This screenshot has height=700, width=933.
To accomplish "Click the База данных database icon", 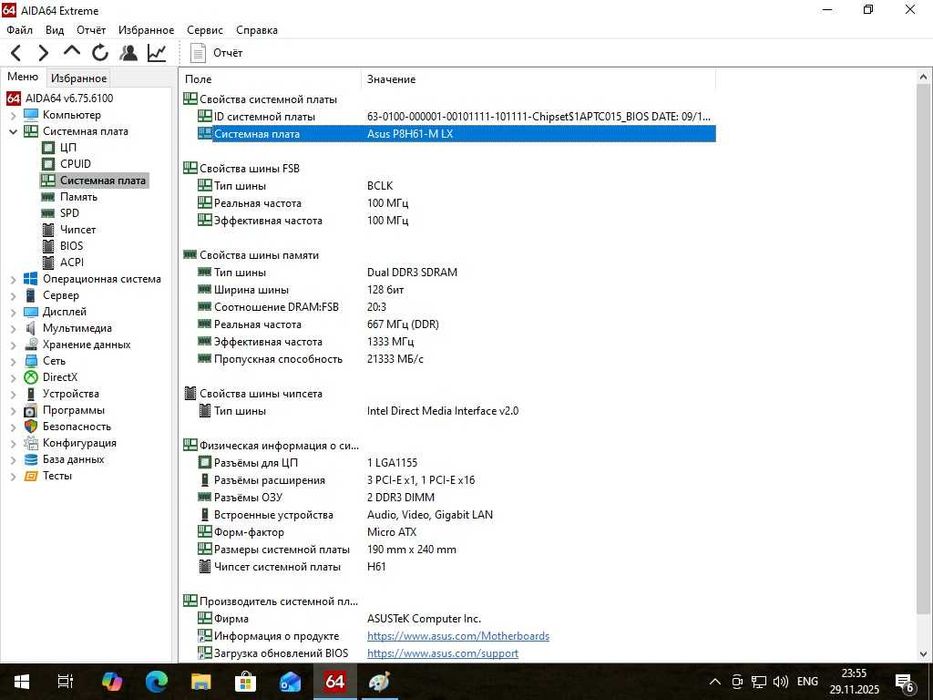I will [31, 460].
